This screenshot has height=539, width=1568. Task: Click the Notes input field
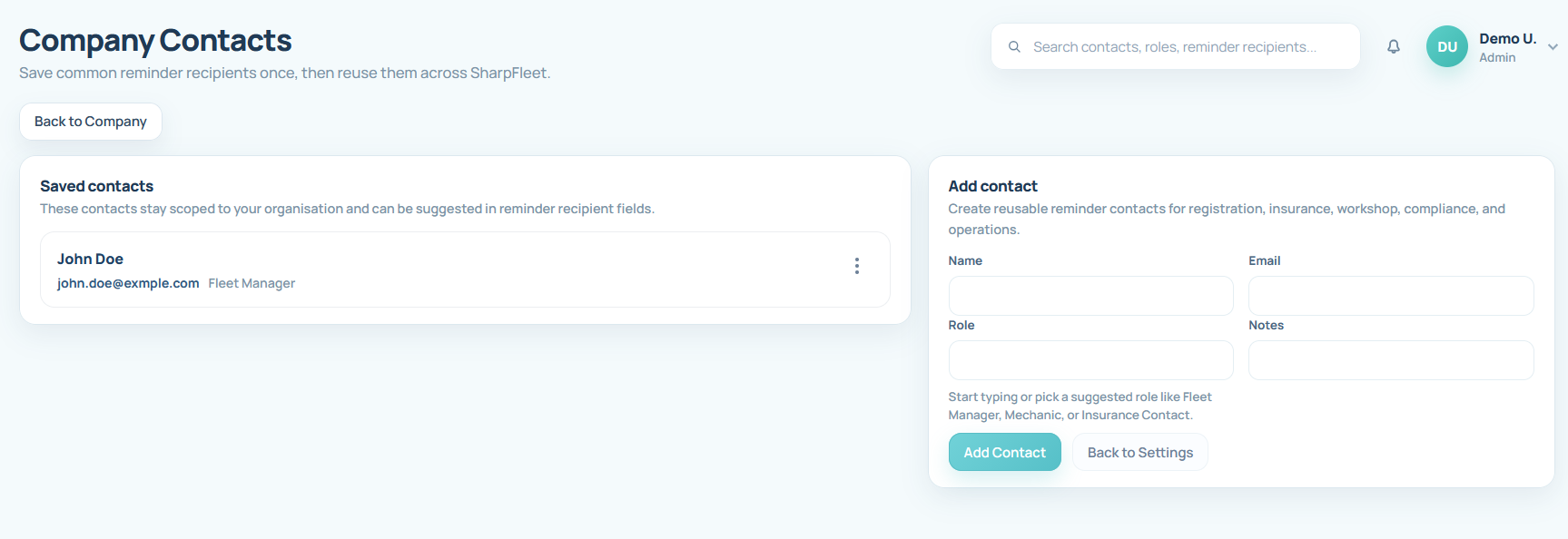pyautogui.click(x=1390, y=360)
